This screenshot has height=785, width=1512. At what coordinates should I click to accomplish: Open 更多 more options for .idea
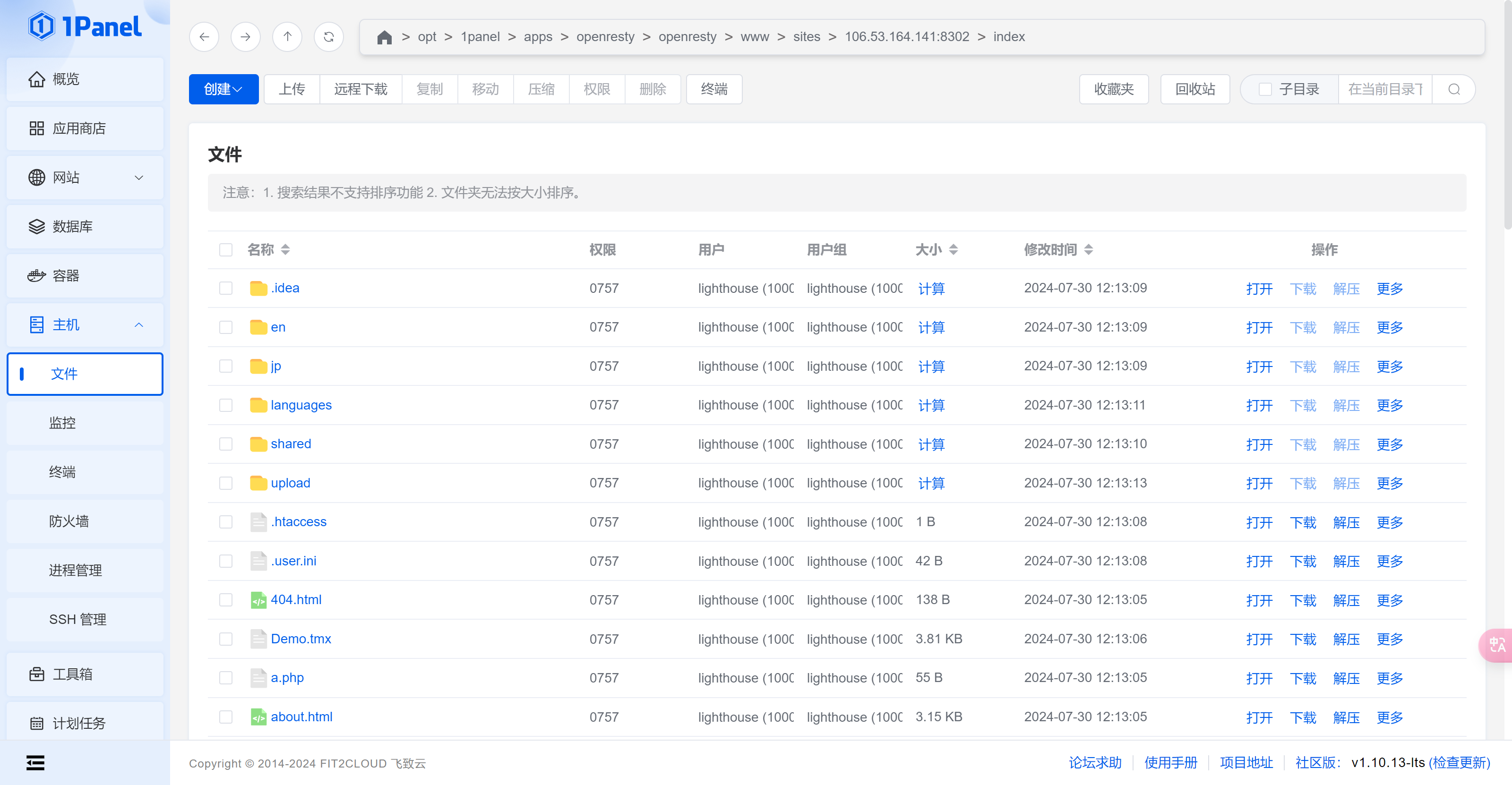click(1389, 288)
